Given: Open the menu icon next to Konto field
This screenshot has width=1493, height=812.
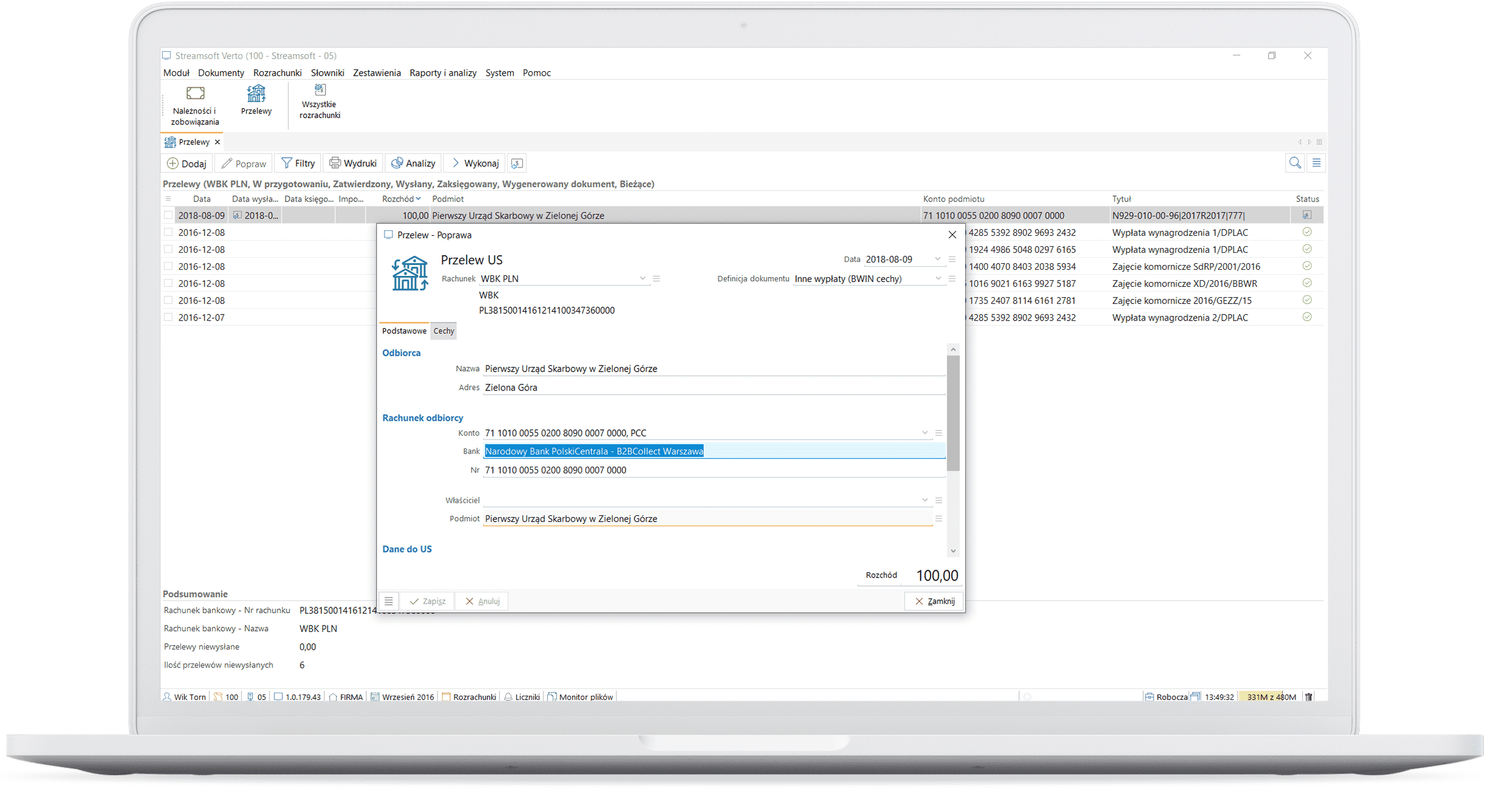Looking at the screenshot, I should tap(938, 433).
